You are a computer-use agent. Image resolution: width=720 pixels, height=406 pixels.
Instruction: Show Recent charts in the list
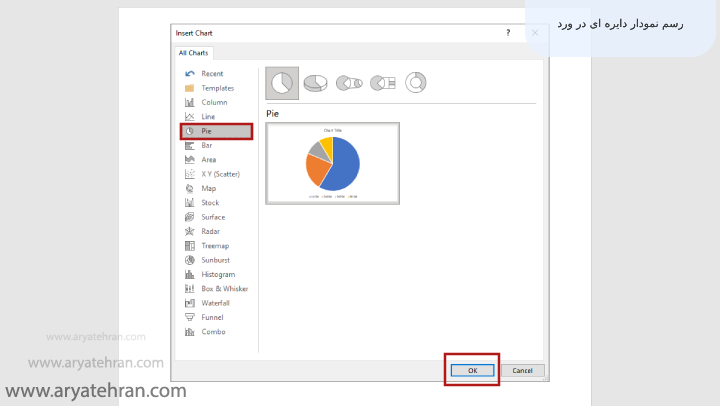212,73
